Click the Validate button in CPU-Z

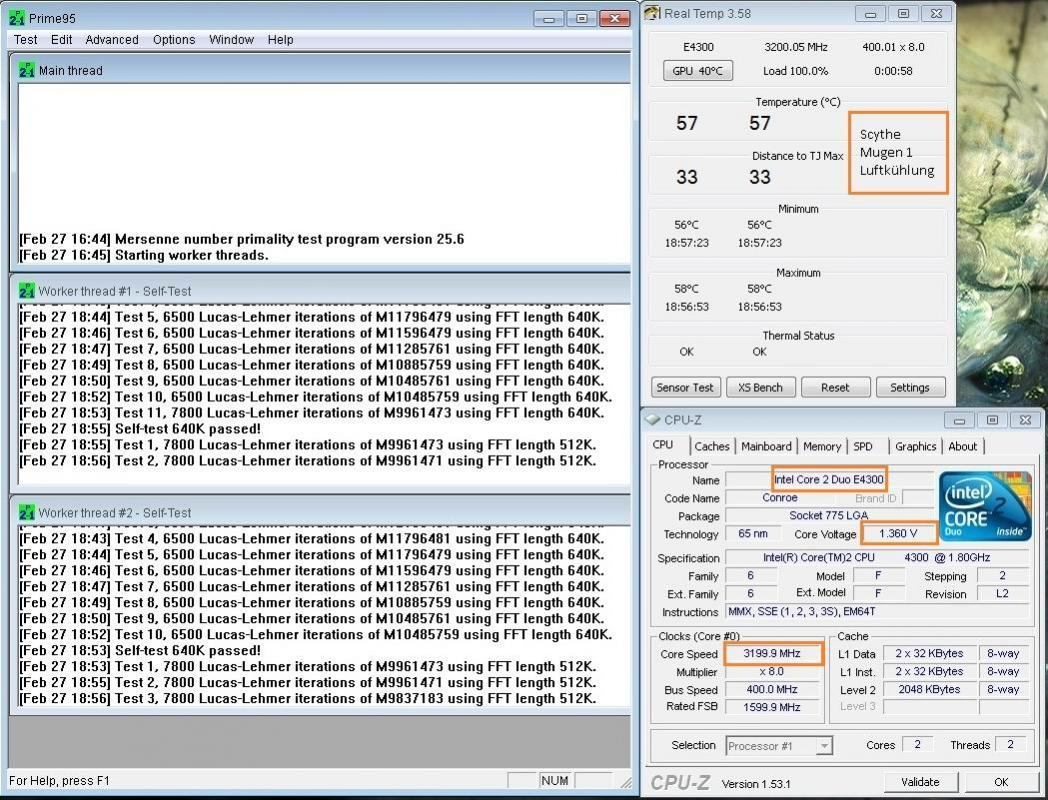click(x=920, y=782)
